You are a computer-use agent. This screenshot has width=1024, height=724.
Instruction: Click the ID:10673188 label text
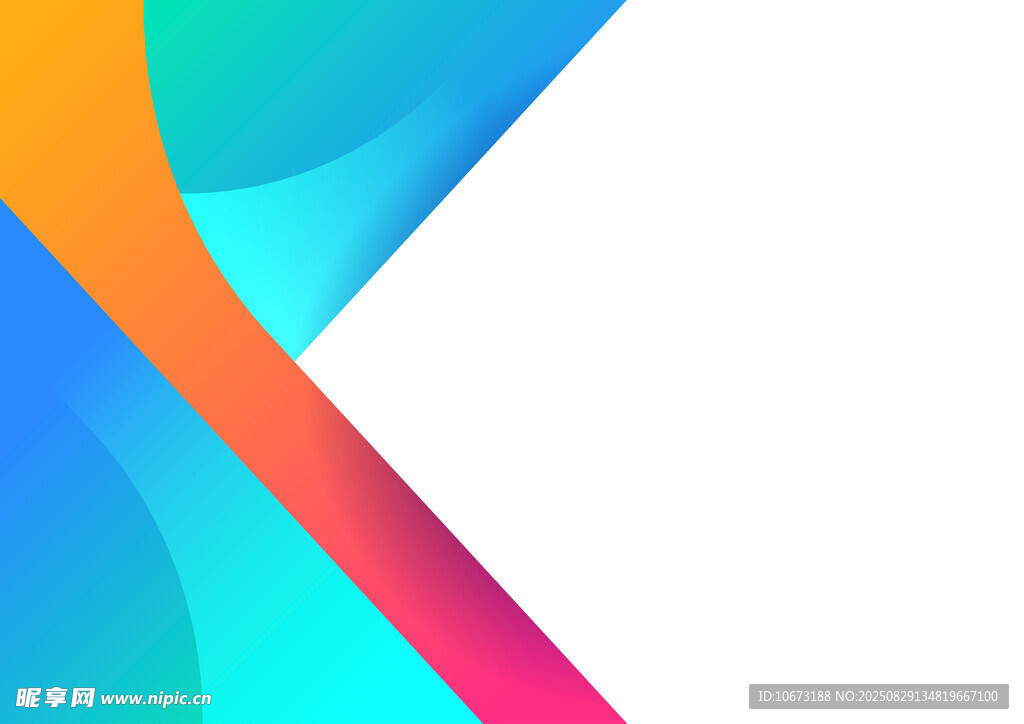coord(794,696)
